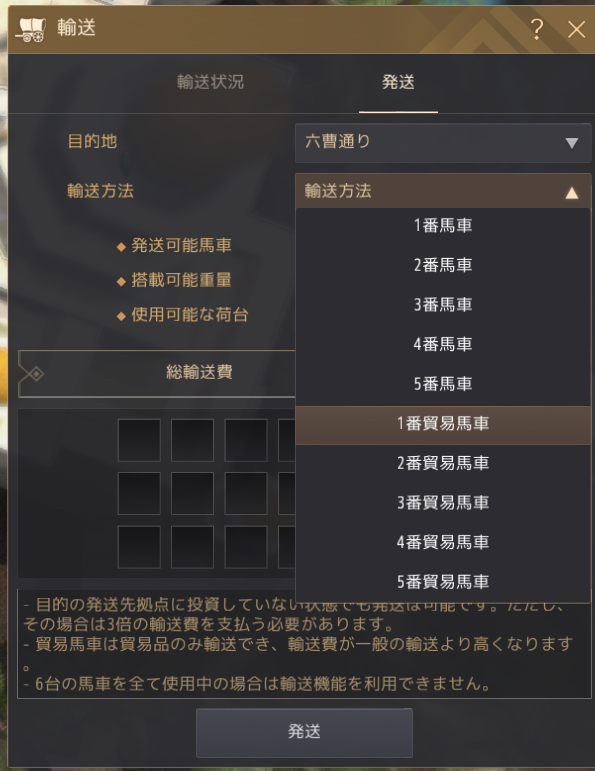Click the wagon icon beside 輸送 title
The height and width of the screenshot is (771, 595).
point(31,29)
